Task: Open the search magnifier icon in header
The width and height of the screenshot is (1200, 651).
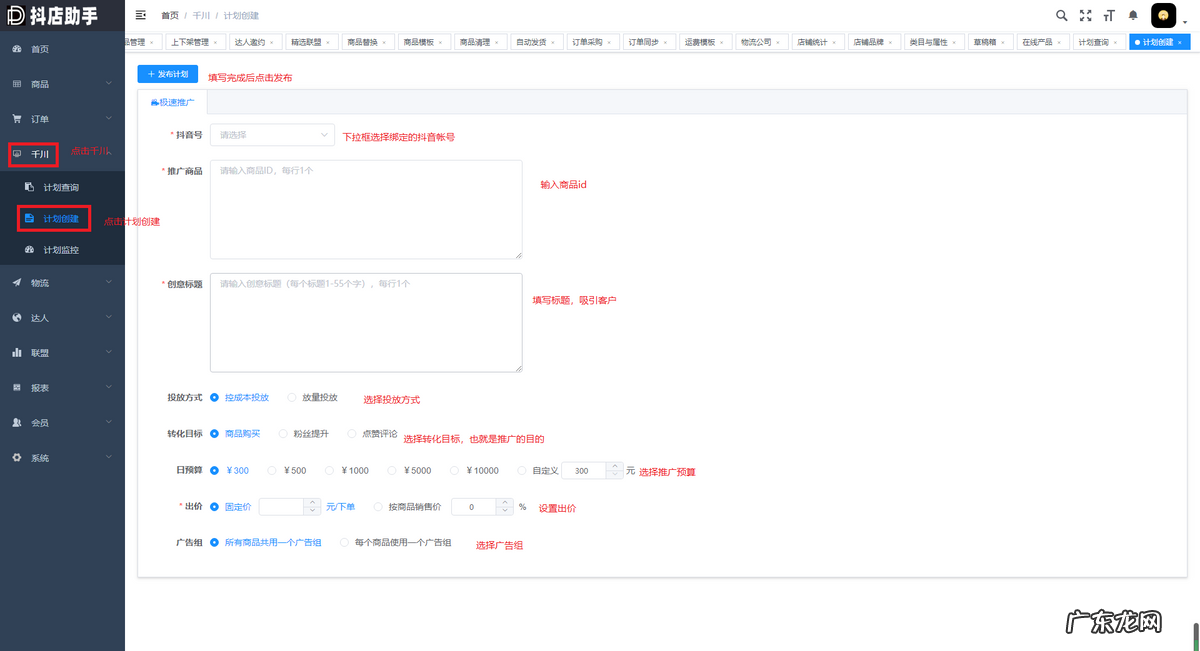Action: pos(1062,15)
